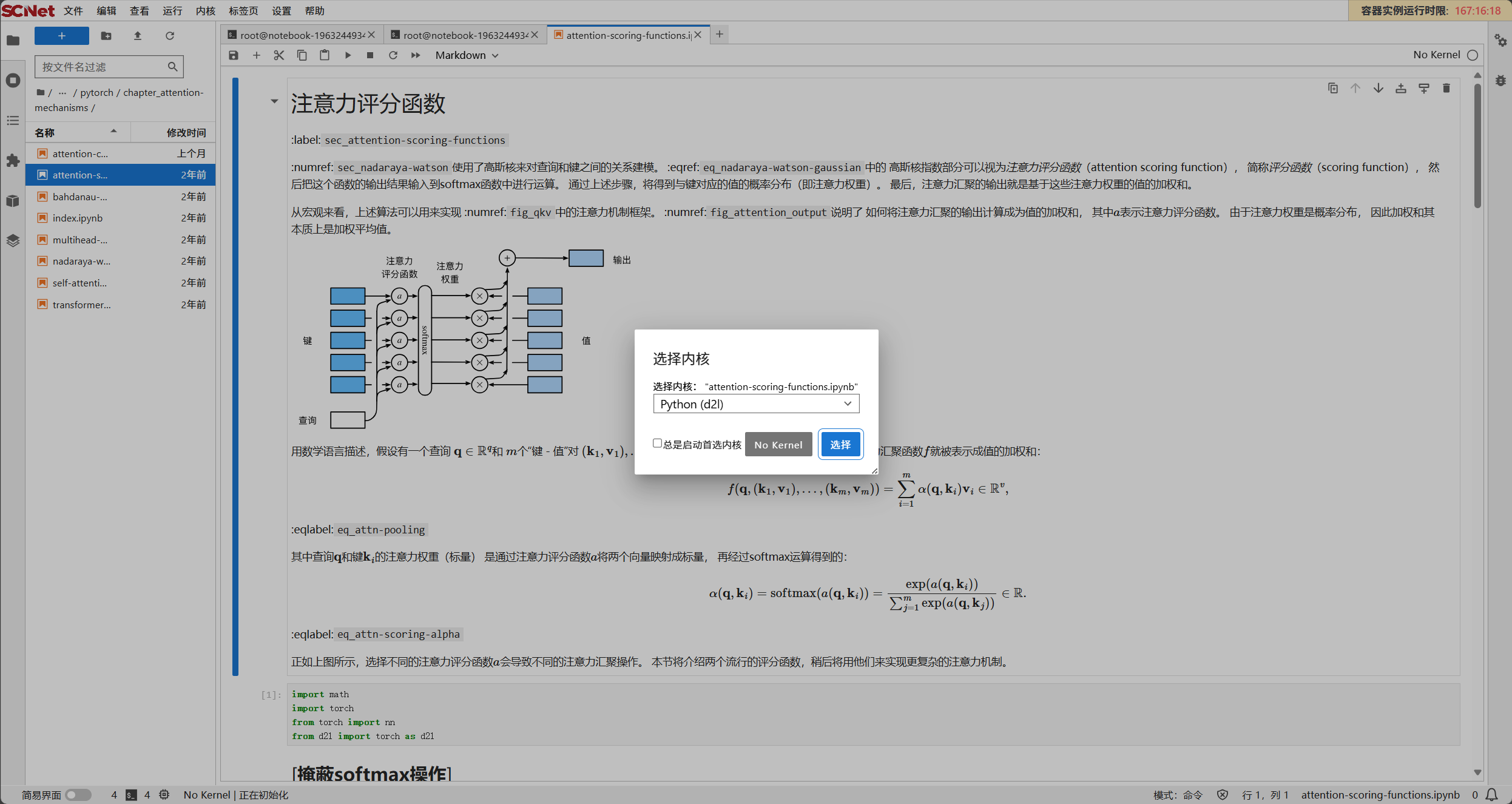Open the Python (d2l) kernel dropdown
1512x804 pixels.
pyautogui.click(x=756, y=404)
